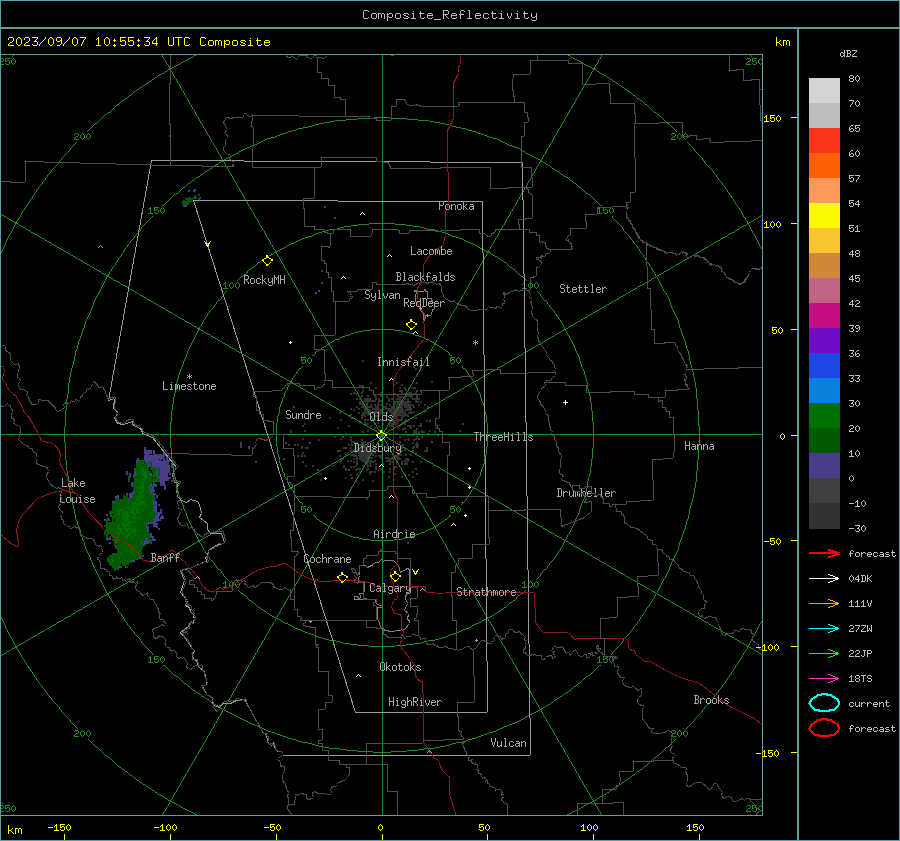
Task: Click the Lacombe city label
Action: point(431,251)
